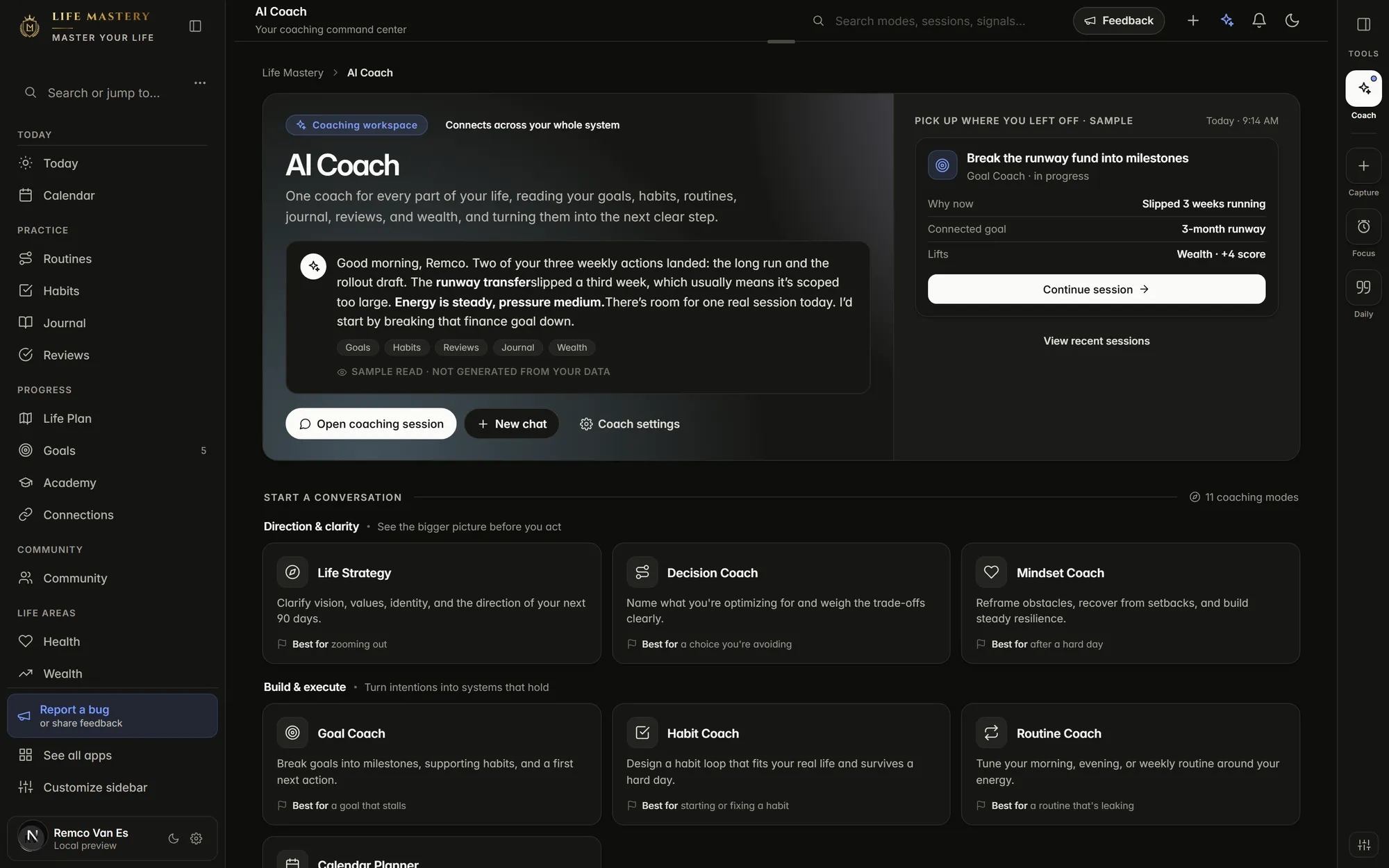Click the plus icon in top bar
Viewport: 1389px width, 868px height.
click(x=1193, y=21)
